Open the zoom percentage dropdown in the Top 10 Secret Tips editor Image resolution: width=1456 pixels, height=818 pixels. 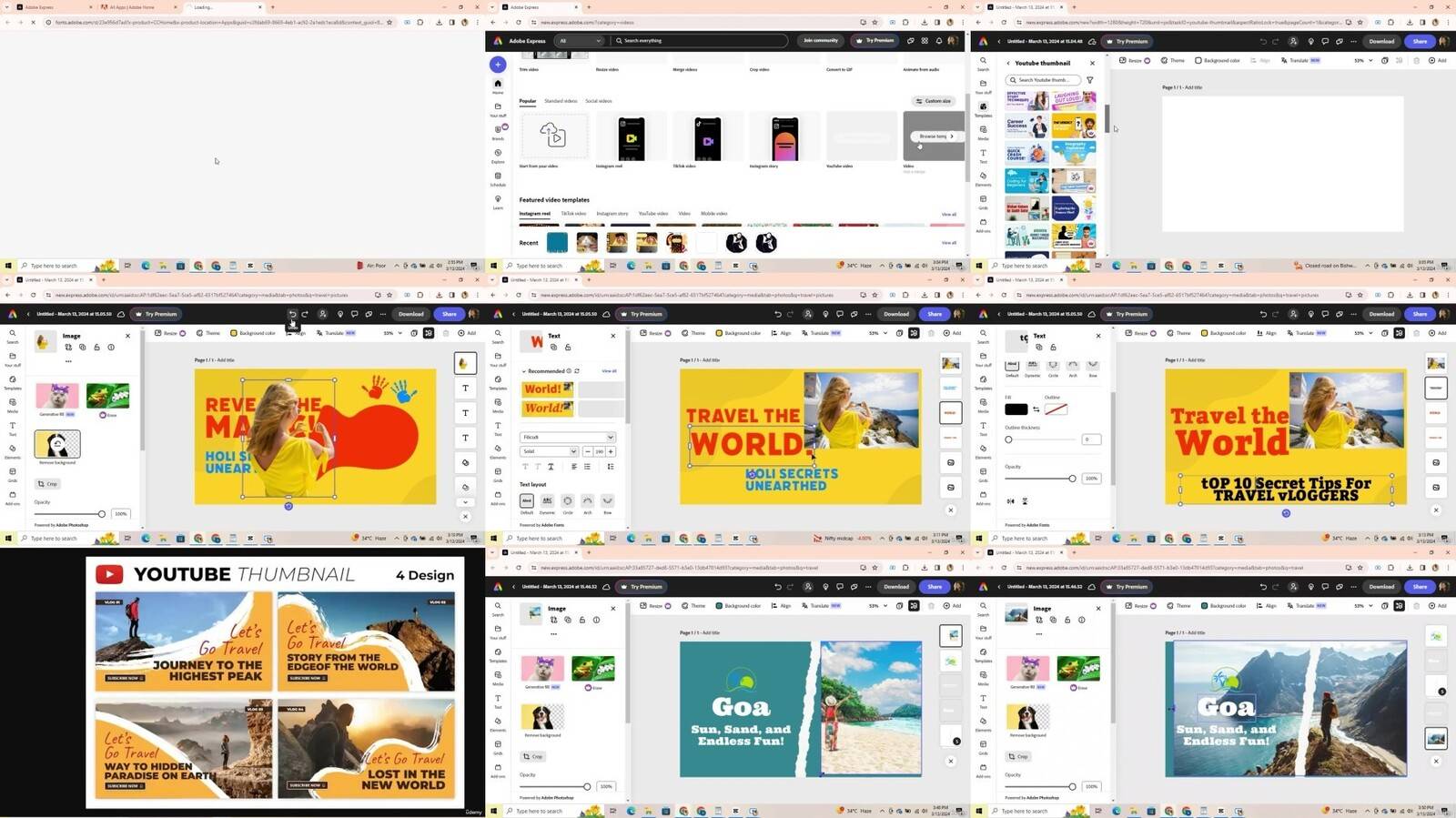point(1364,333)
